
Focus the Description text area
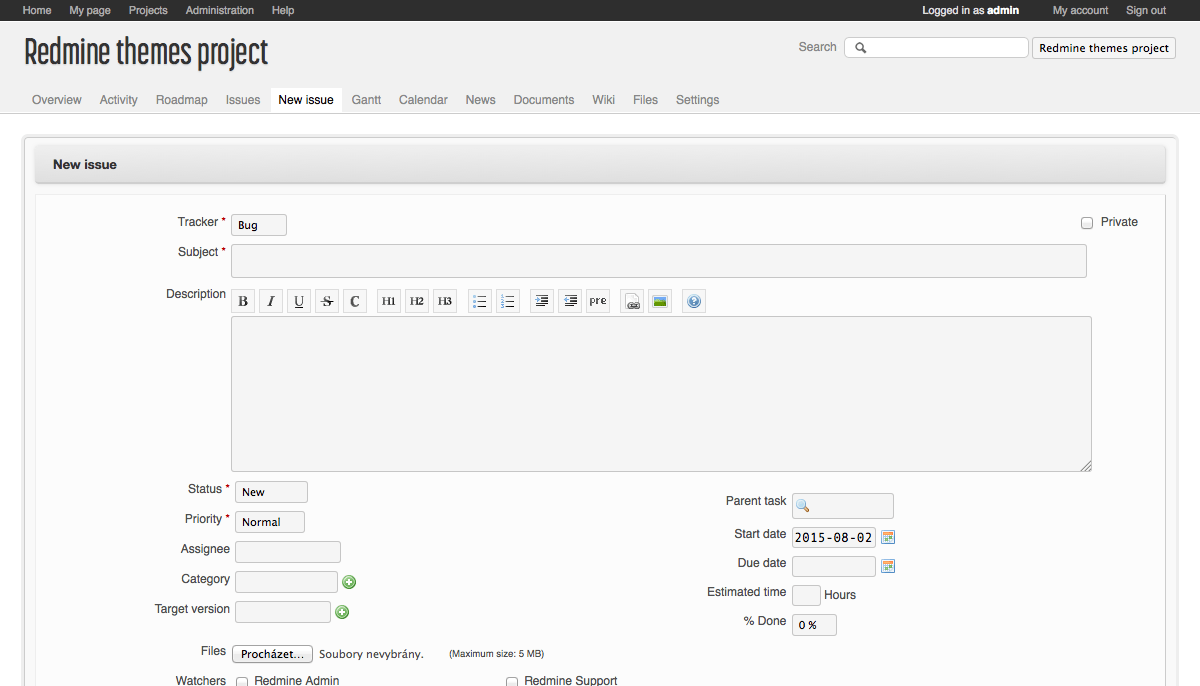pyautogui.click(x=661, y=394)
